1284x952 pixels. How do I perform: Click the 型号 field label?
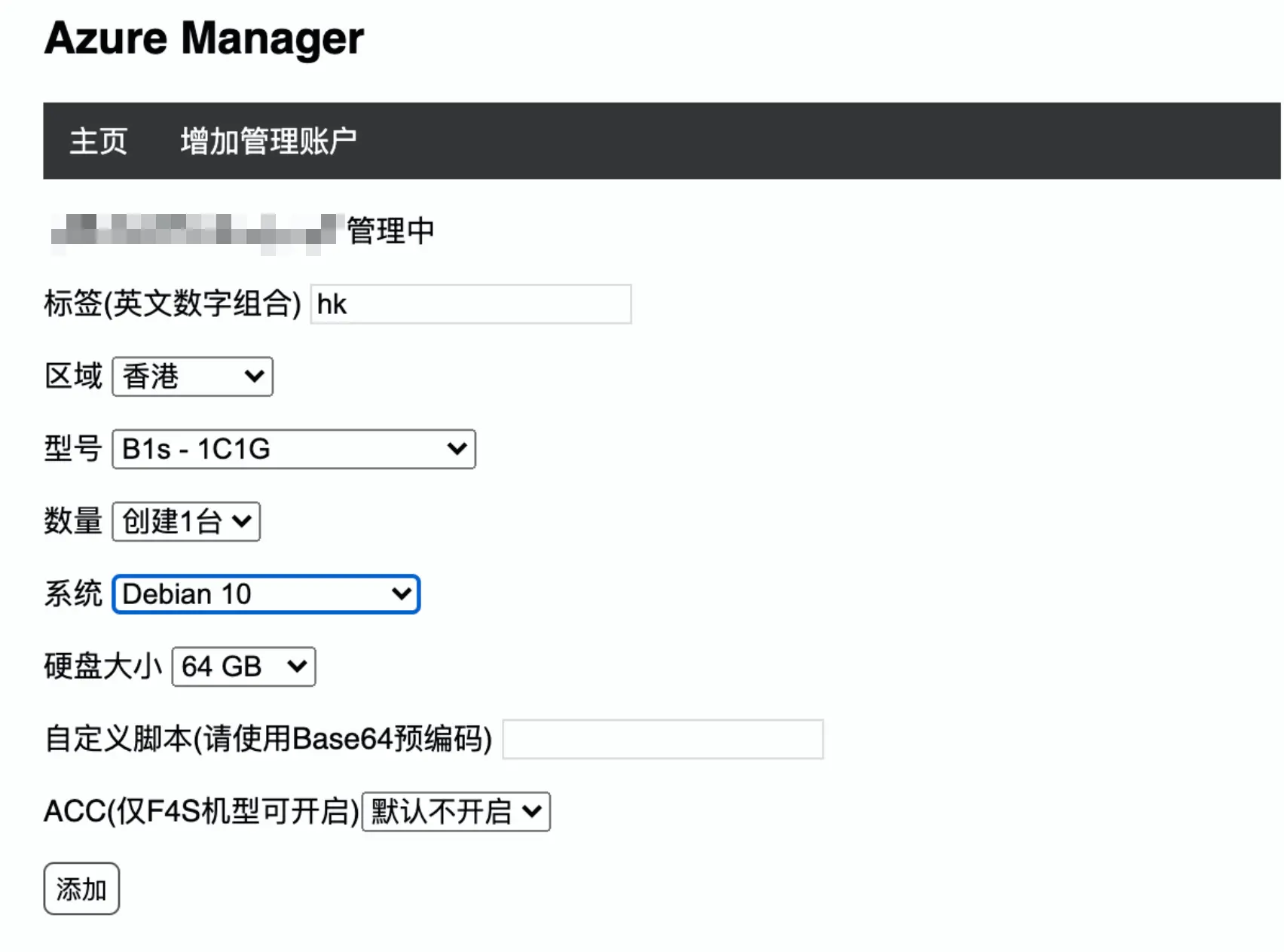(x=73, y=449)
